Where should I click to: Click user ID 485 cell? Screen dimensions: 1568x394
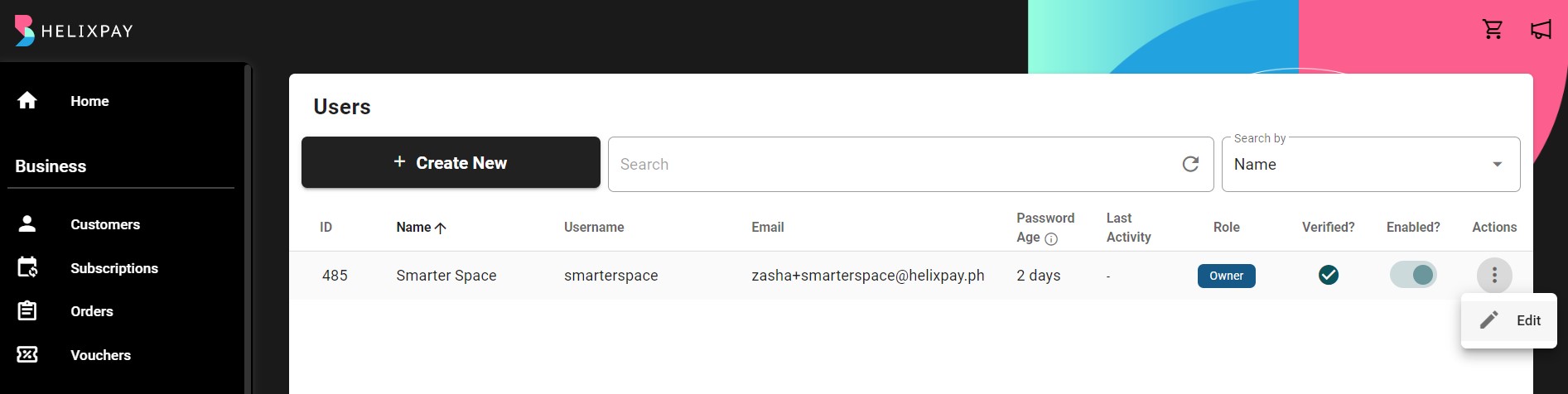coord(335,276)
